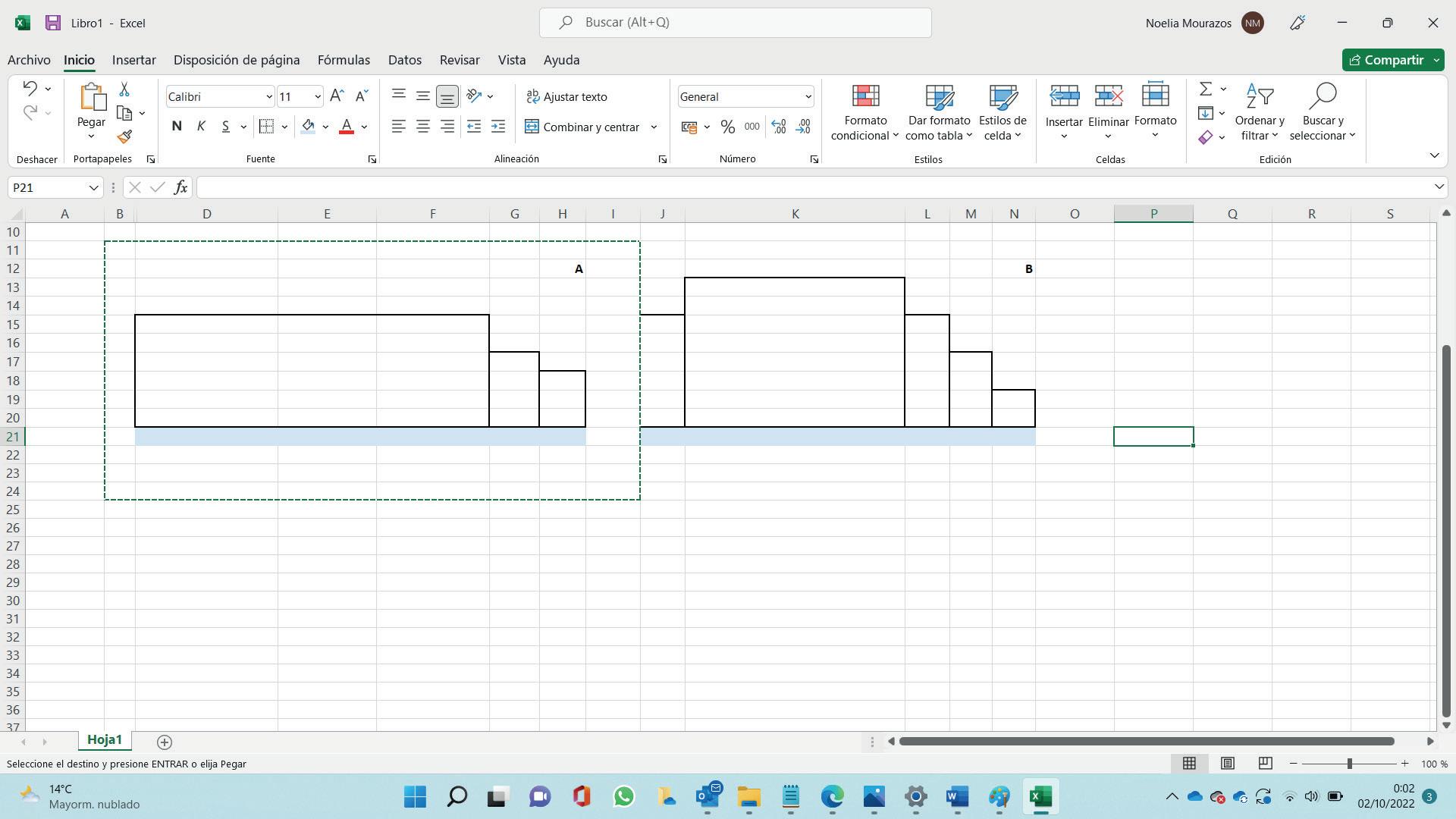The height and width of the screenshot is (819, 1456).
Task: Open the Insertar ribbon tab
Action: [133, 60]
